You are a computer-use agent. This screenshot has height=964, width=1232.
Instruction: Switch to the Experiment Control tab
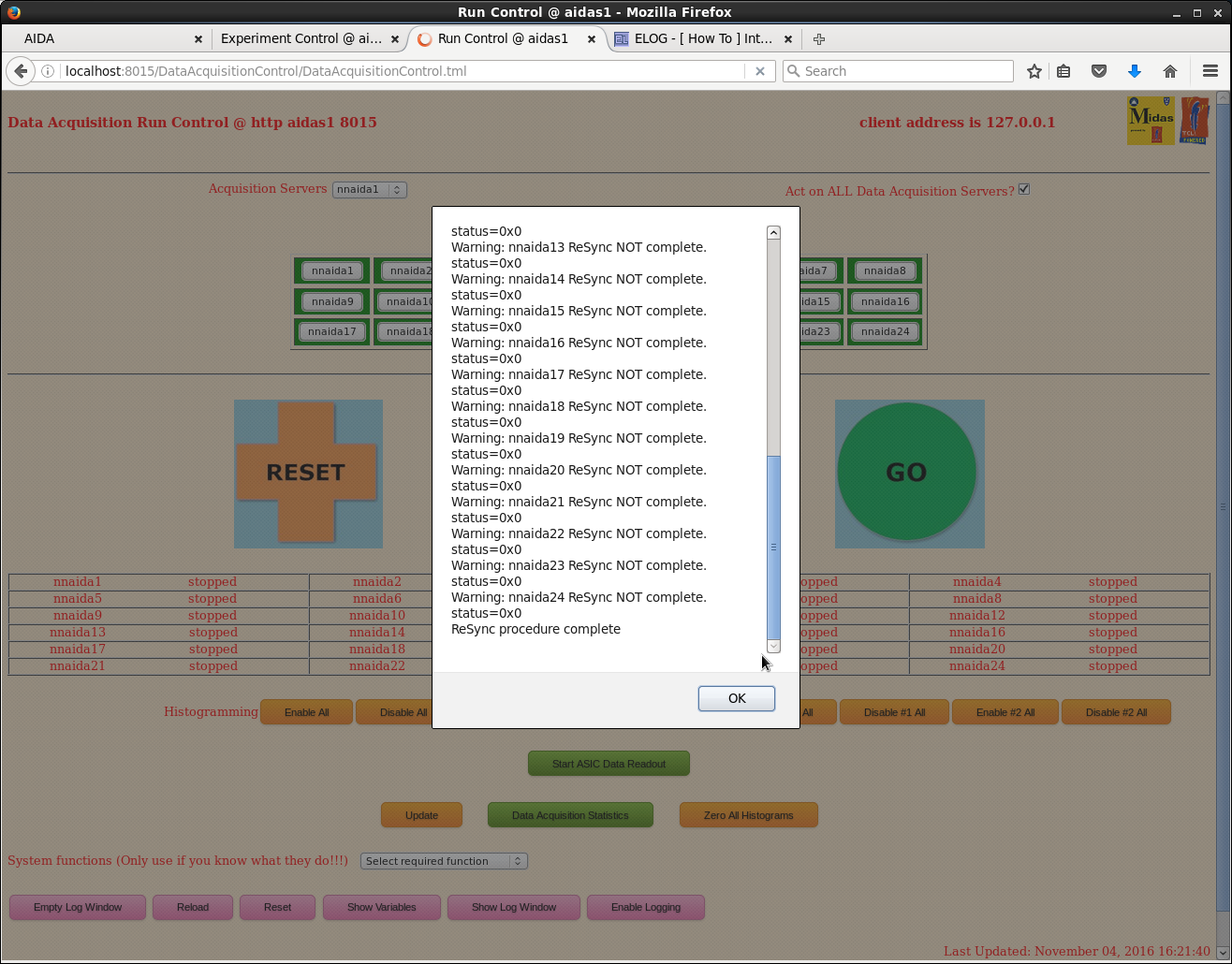[301, 39]
